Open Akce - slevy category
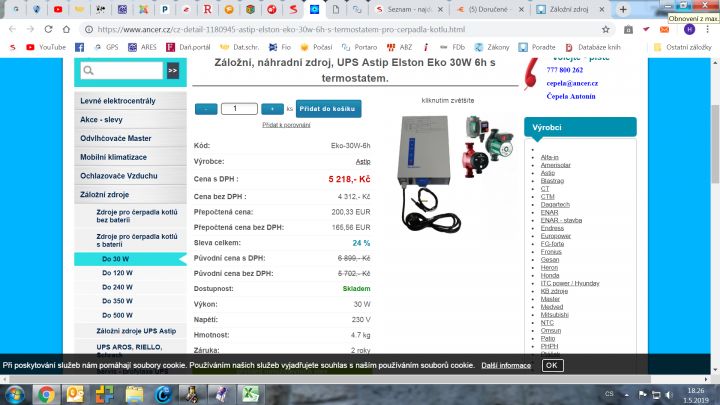This screenshot has width=720, height=405. (x=130, y=120)
